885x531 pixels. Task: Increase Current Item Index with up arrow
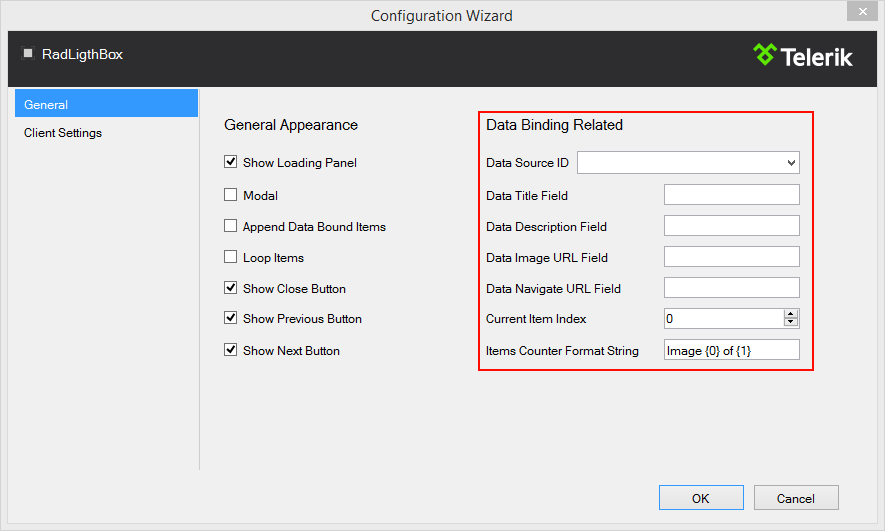pos(791,314)
